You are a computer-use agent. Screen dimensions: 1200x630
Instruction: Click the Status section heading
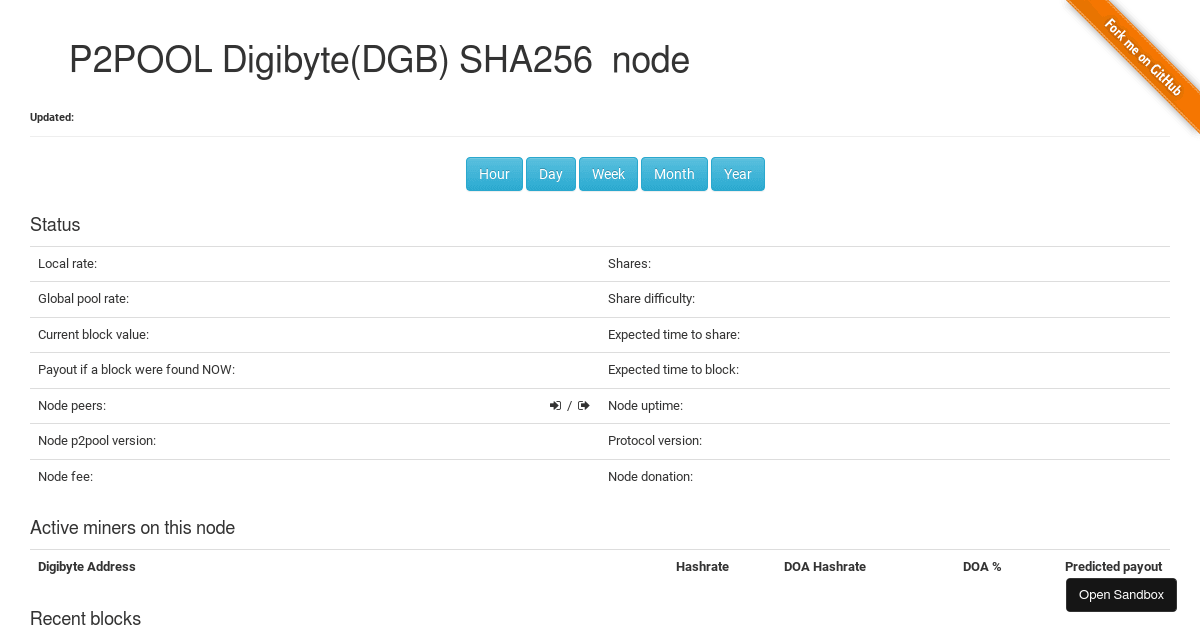pos(55,224)
